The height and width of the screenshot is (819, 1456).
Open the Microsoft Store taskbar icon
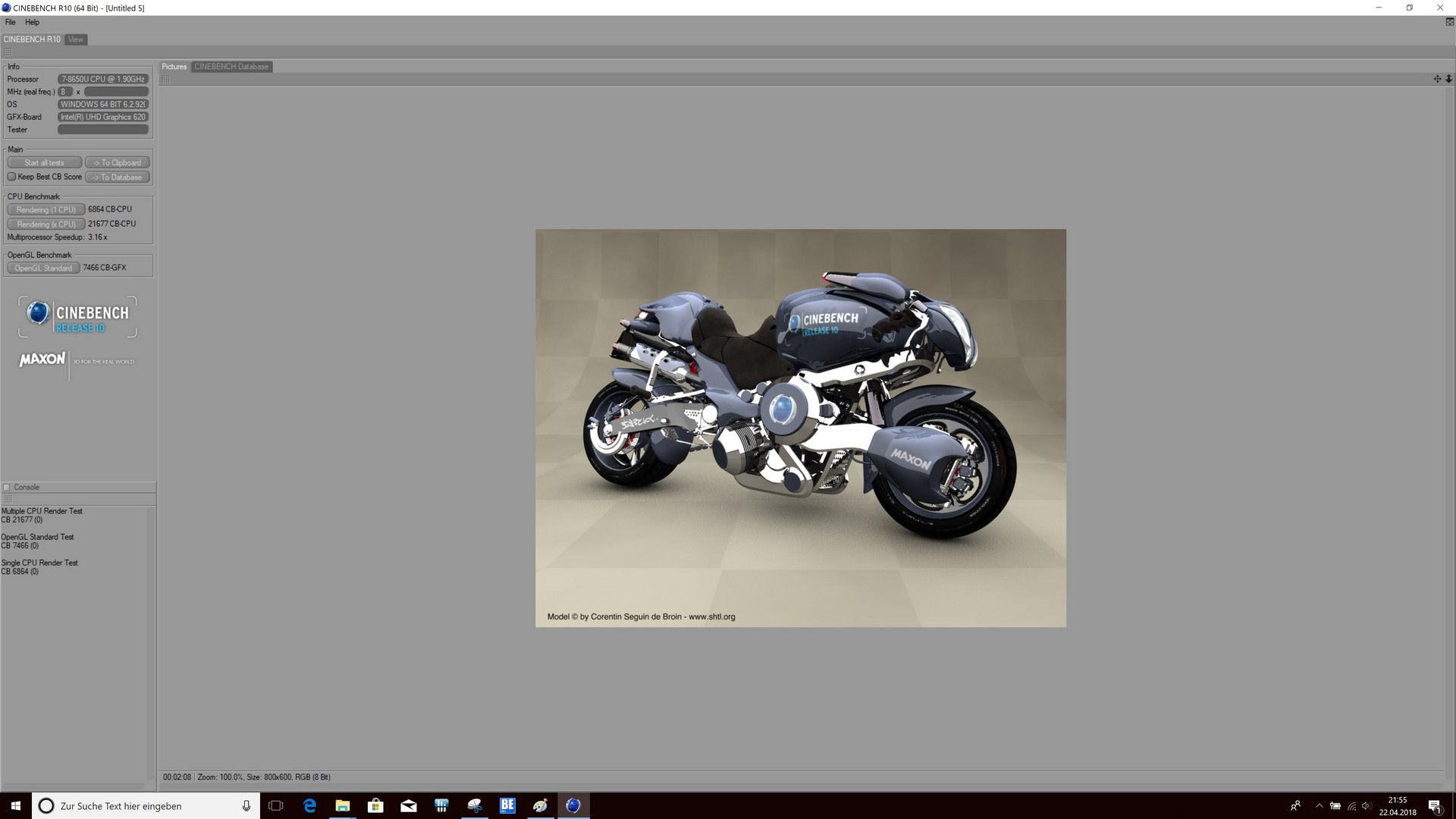click(x=375, y=805)
